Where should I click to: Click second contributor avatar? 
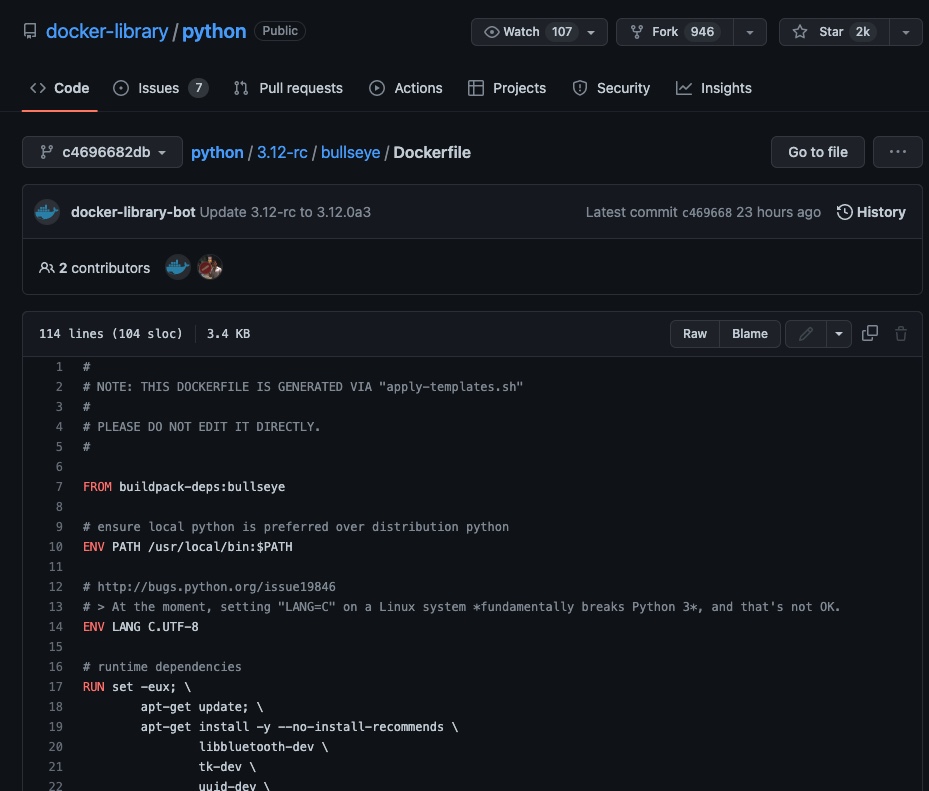coord(209,268)
